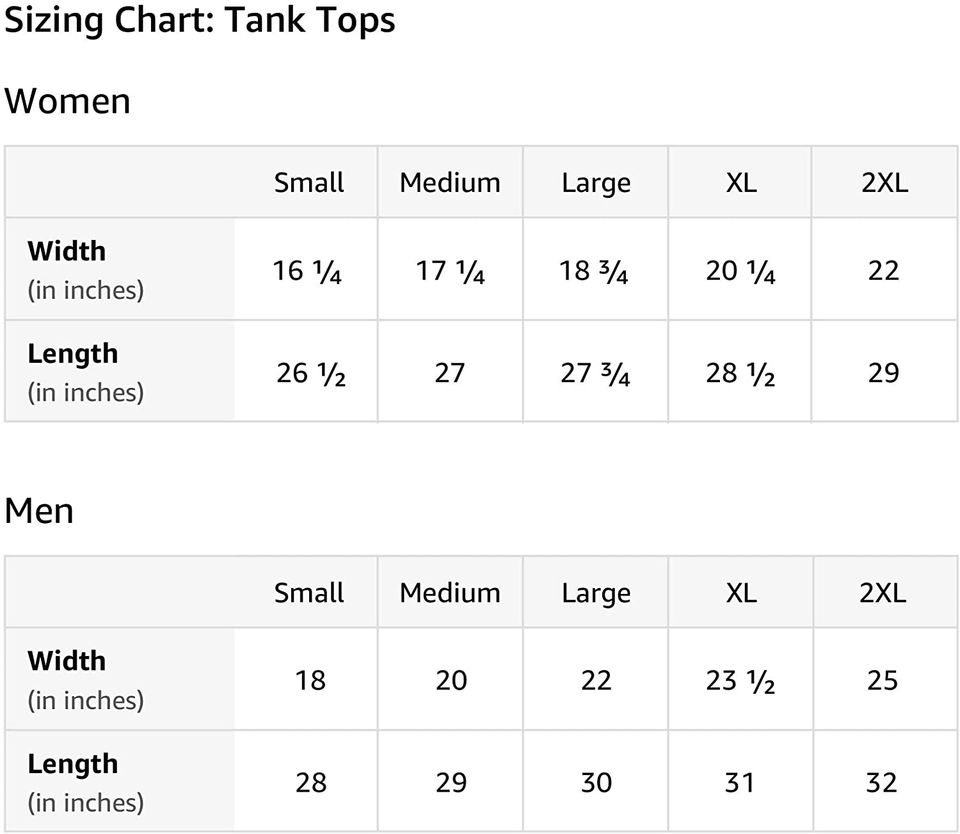The width and height of the screenshot is (960, 834).
Task: Select Women's Large width value 18 ¾
Action: click(594, 271)
